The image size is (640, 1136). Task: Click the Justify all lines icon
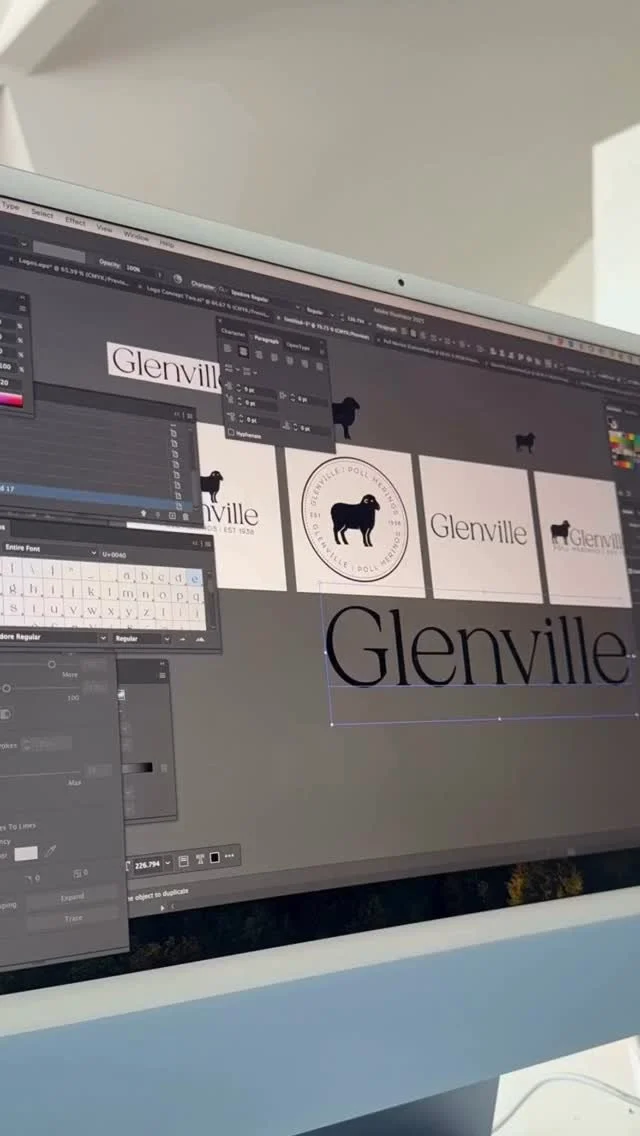click(x=320, y=367)
